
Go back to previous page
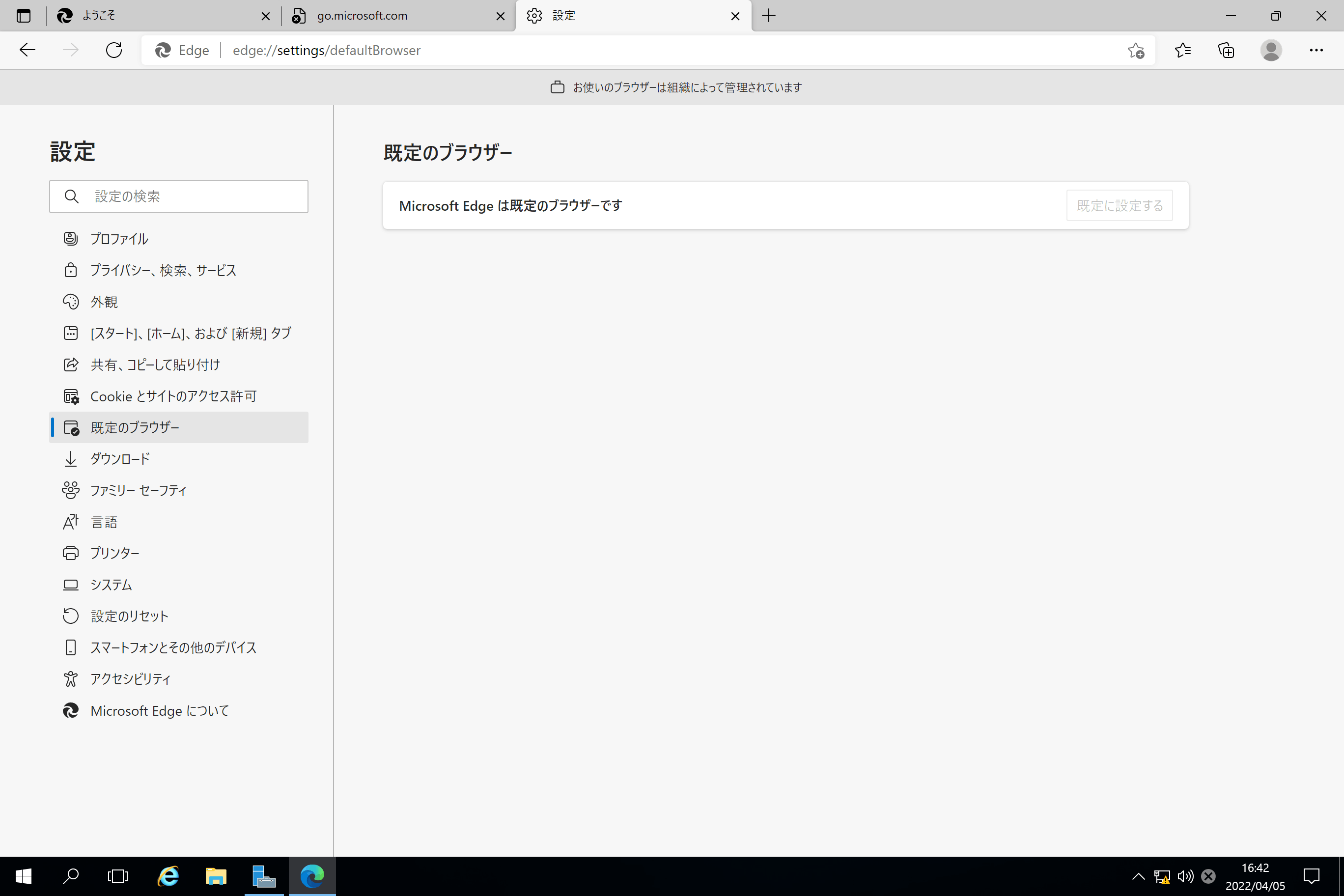28,50
